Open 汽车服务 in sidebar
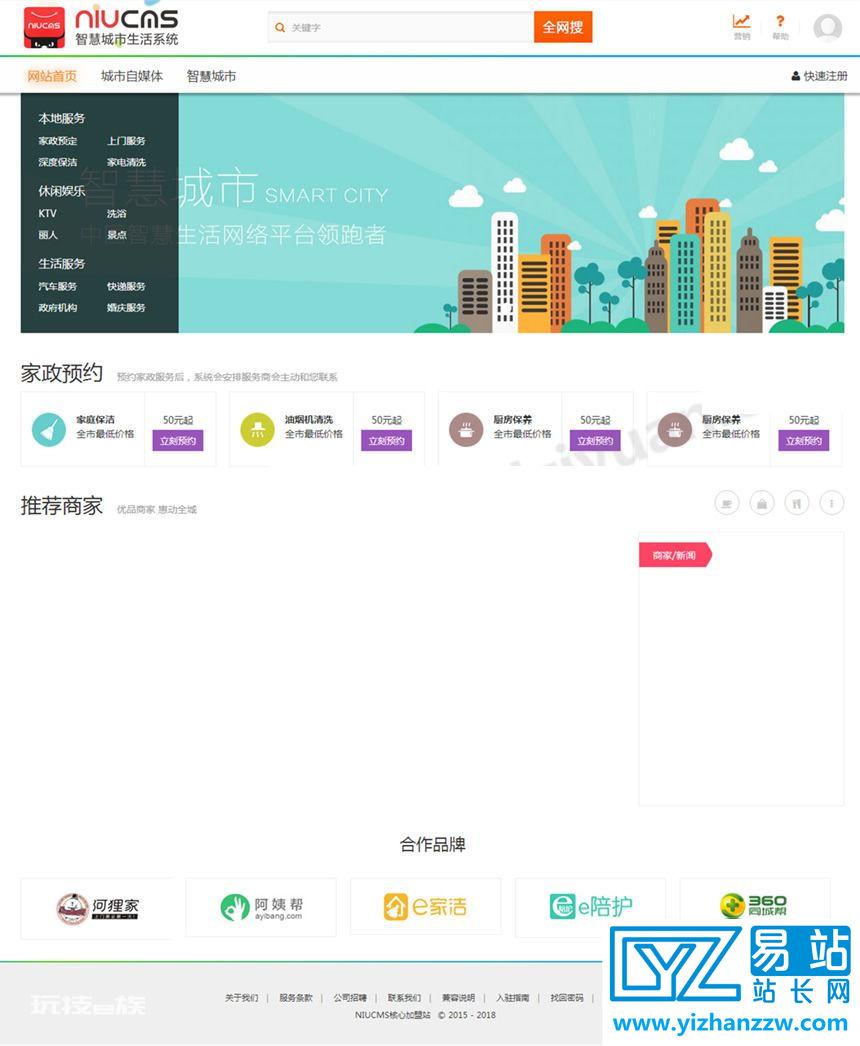This screenshot has height=1046, width=860. coord(57,286)
